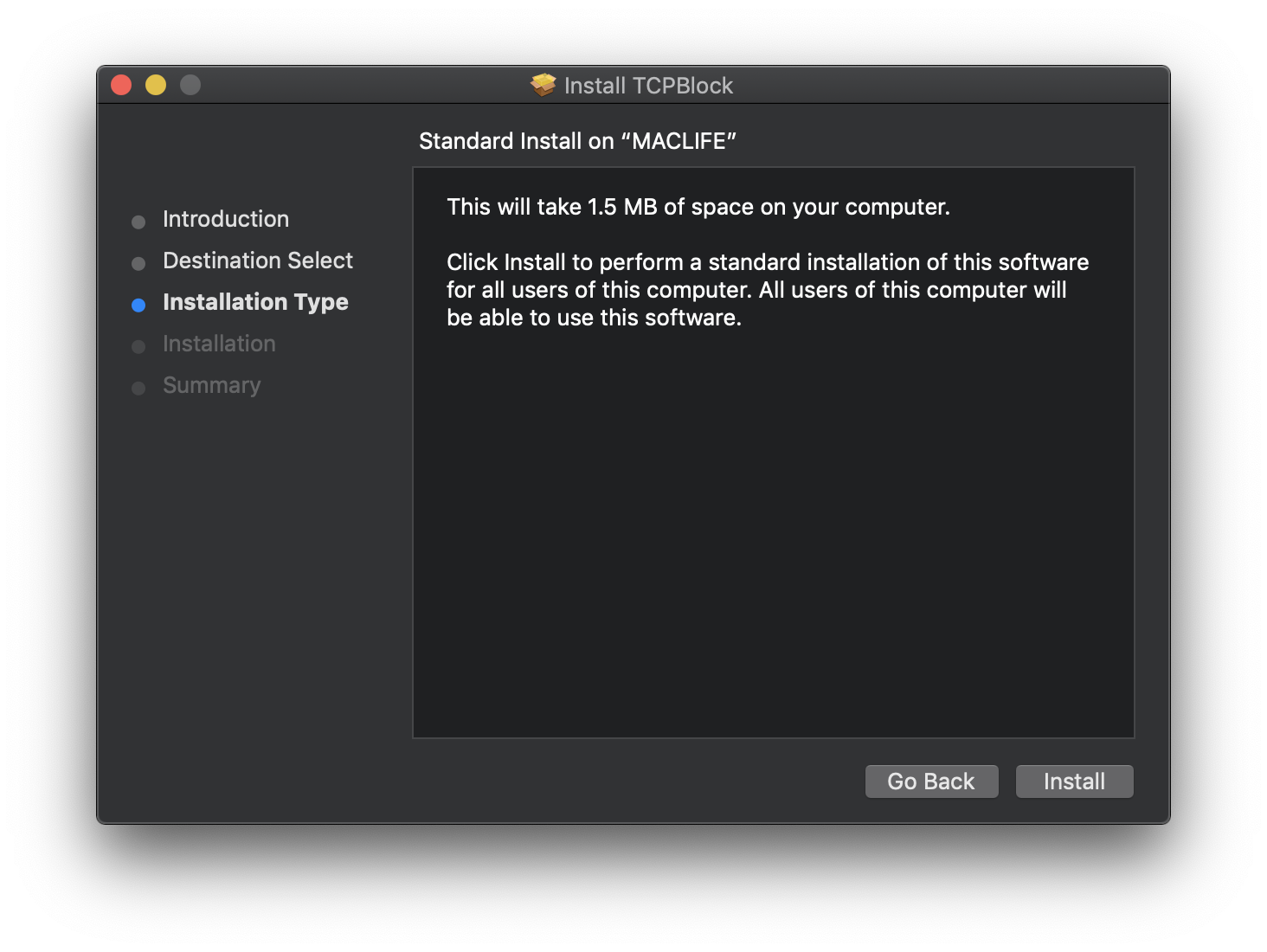Click the dimmed dot beside Summary
Screen dimensions: 1267x952
[138, 388]
